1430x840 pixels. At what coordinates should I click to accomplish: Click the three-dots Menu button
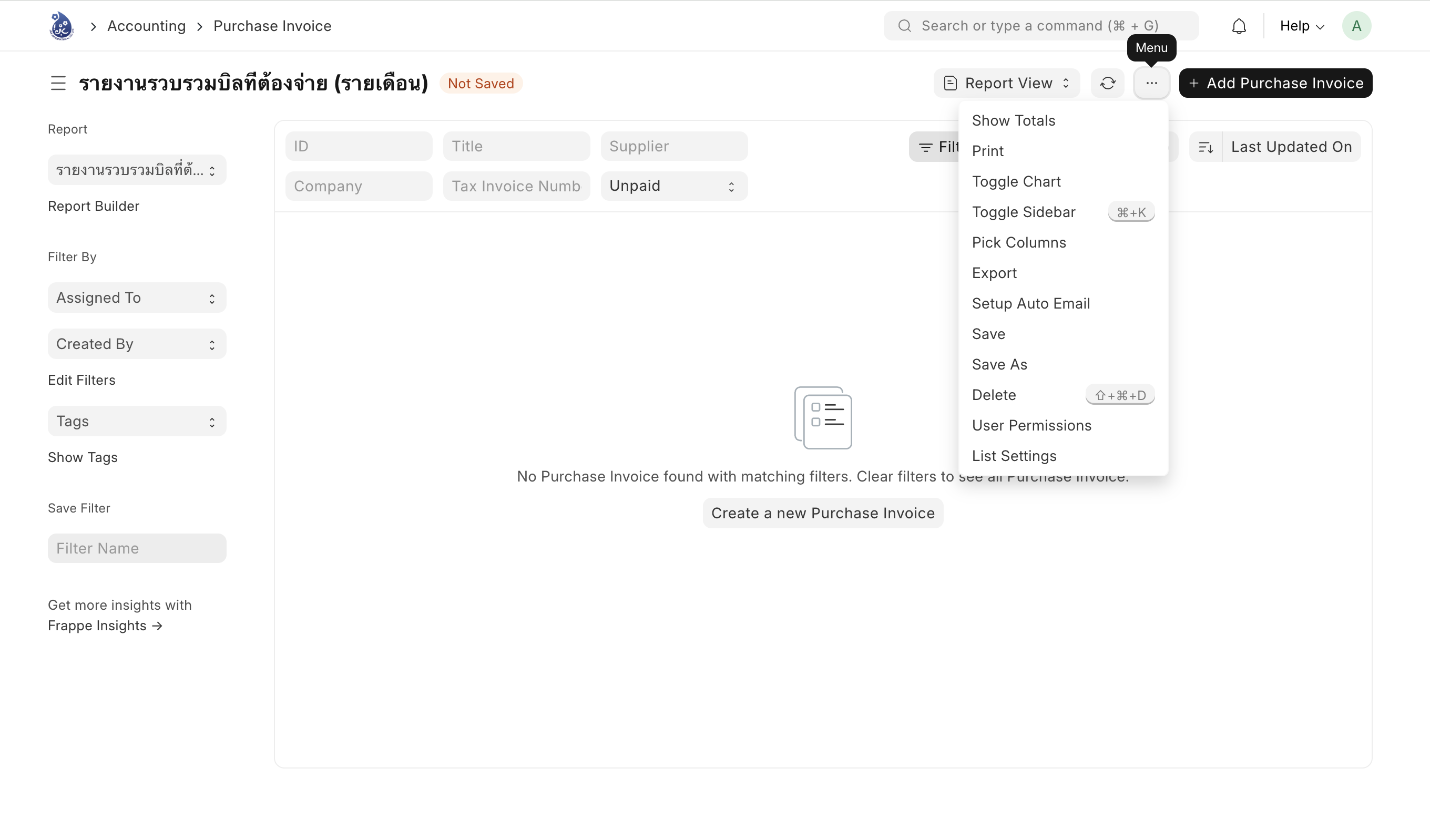coord(1151,84)
